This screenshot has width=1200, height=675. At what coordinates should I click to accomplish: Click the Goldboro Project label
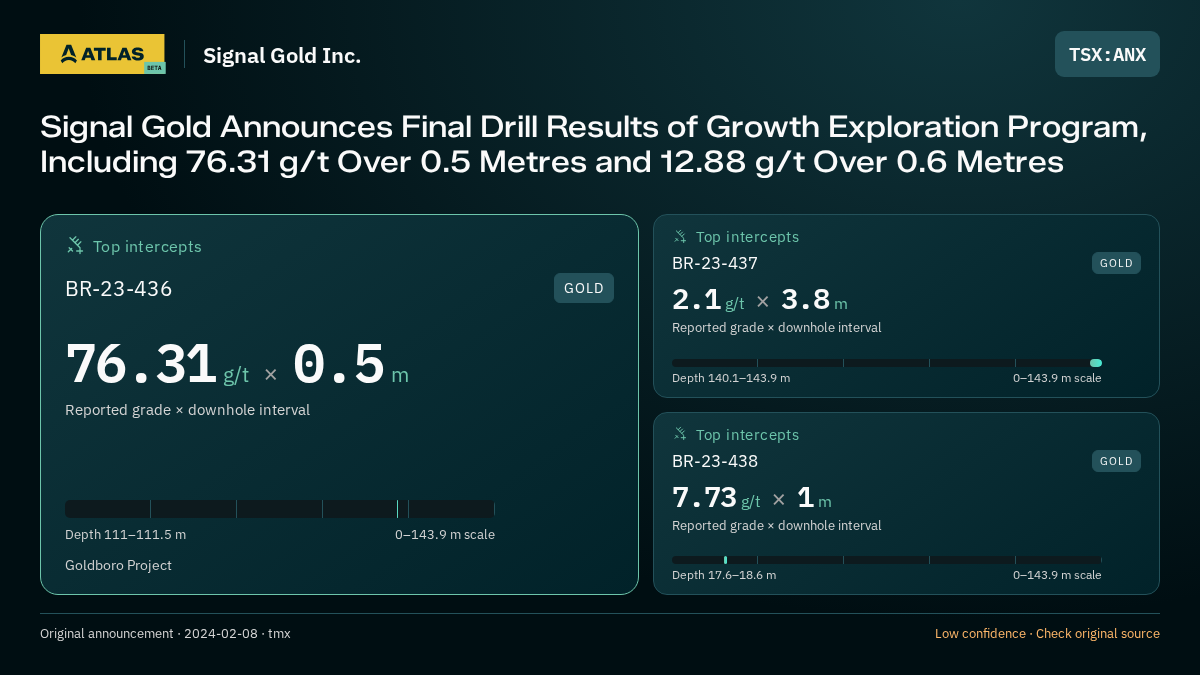pos(118,565)
